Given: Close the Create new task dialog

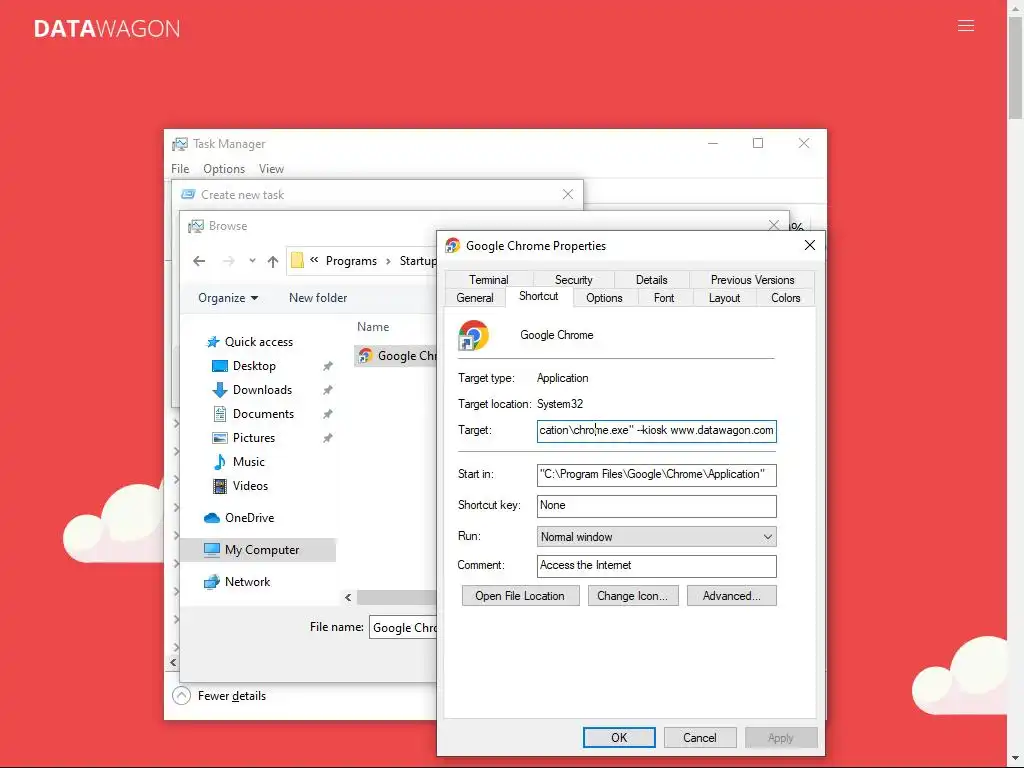Looking at the screenshot, I should coord(568,194).
